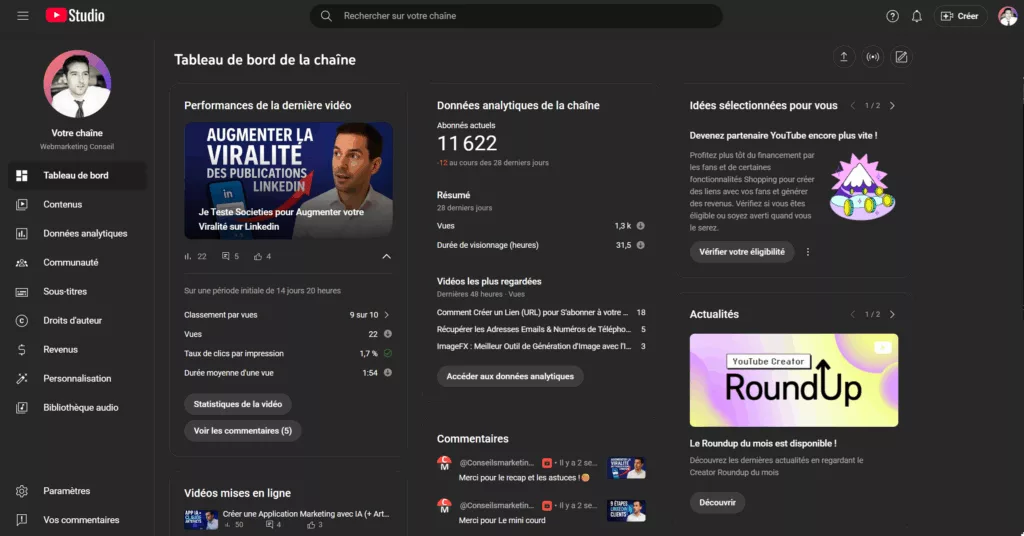
Task: Click the Découvrir button
Action: tap(717, 503)
